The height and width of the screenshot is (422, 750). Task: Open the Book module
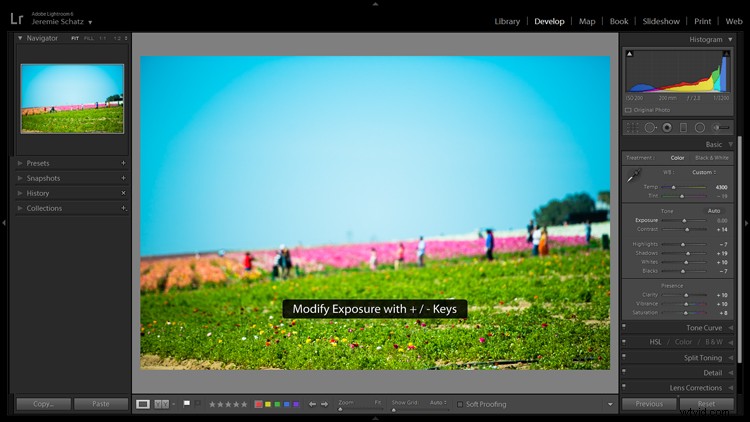click(x=619, y=21)
